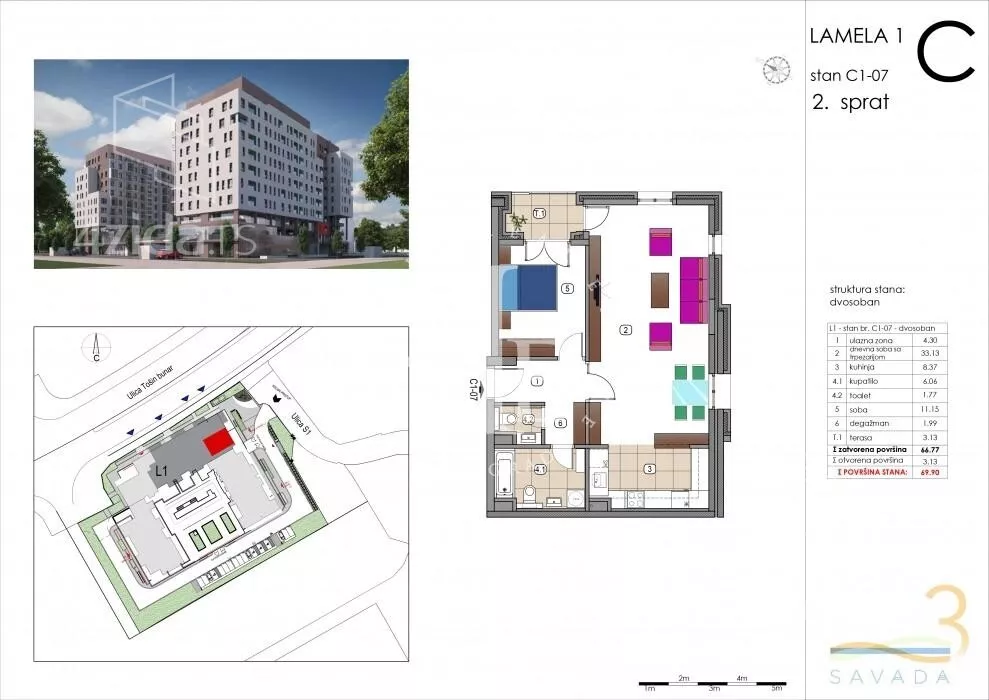Click the compass rose icon near the title
This screenshot has height=700, width=989.
[773, 69]
